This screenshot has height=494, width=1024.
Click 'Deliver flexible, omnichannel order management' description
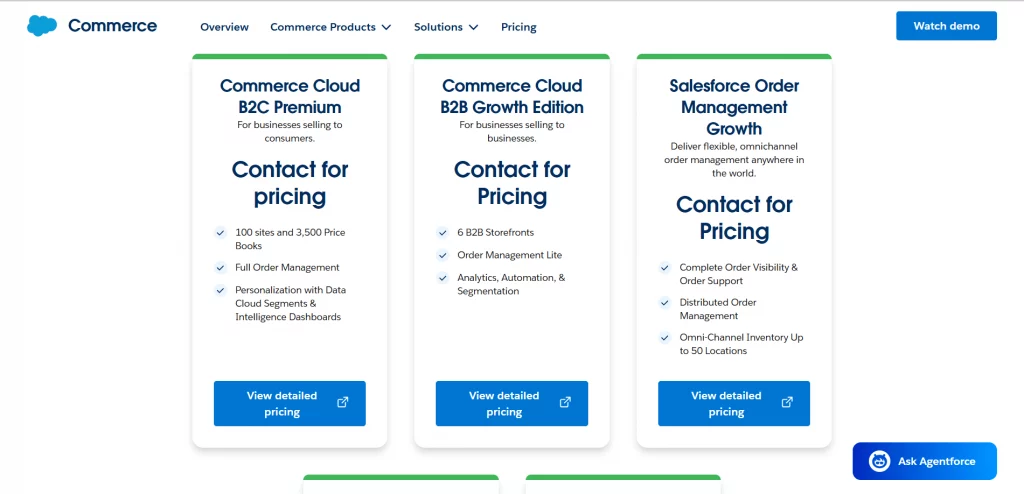pyautogui.click(x=734, y=159)
